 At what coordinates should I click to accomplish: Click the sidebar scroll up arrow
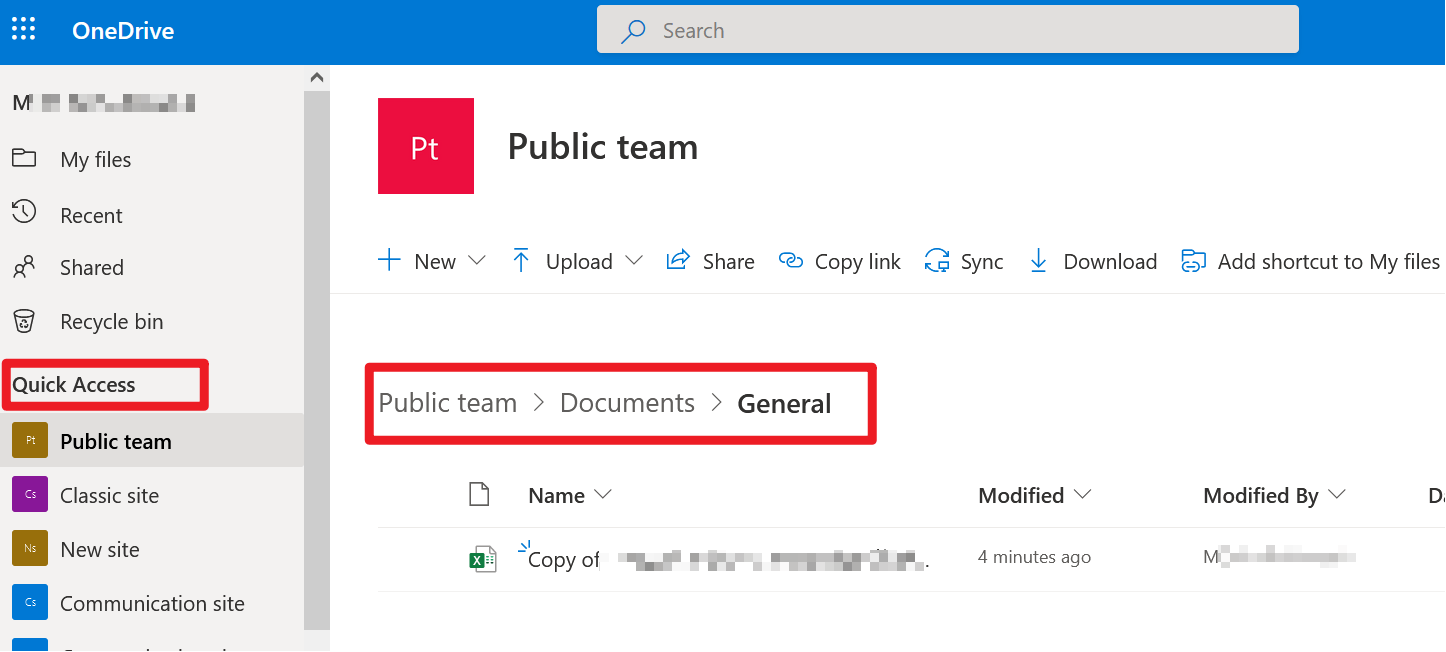click(317, 77)
